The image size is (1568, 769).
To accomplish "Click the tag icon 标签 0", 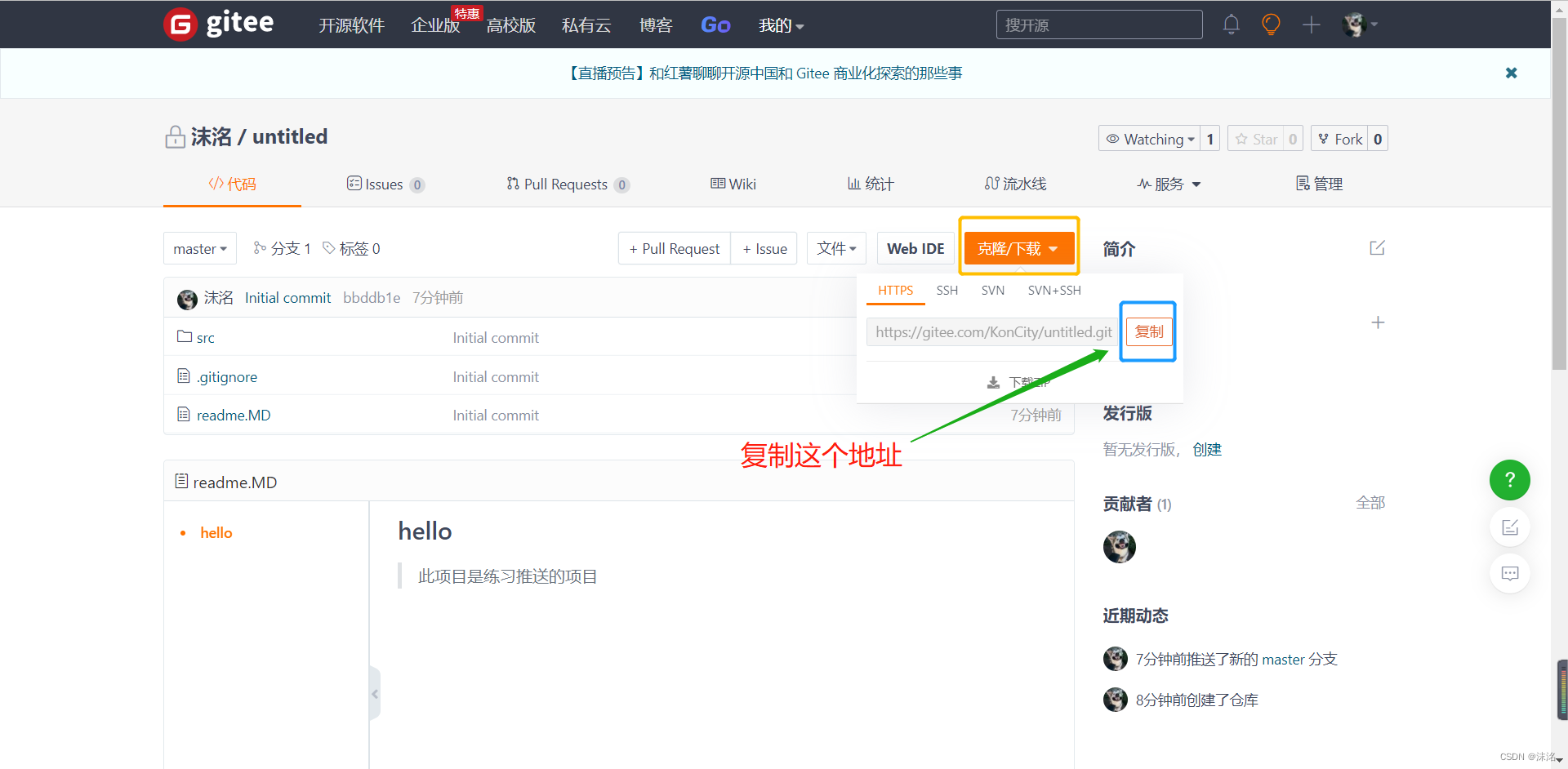I will pyautogui.click(x=329, y=247).
